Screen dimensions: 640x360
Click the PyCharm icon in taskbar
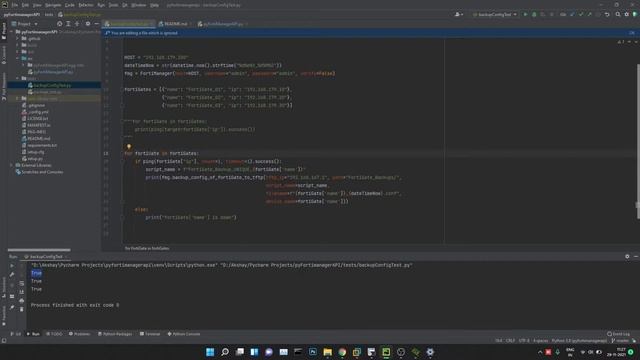386,352
